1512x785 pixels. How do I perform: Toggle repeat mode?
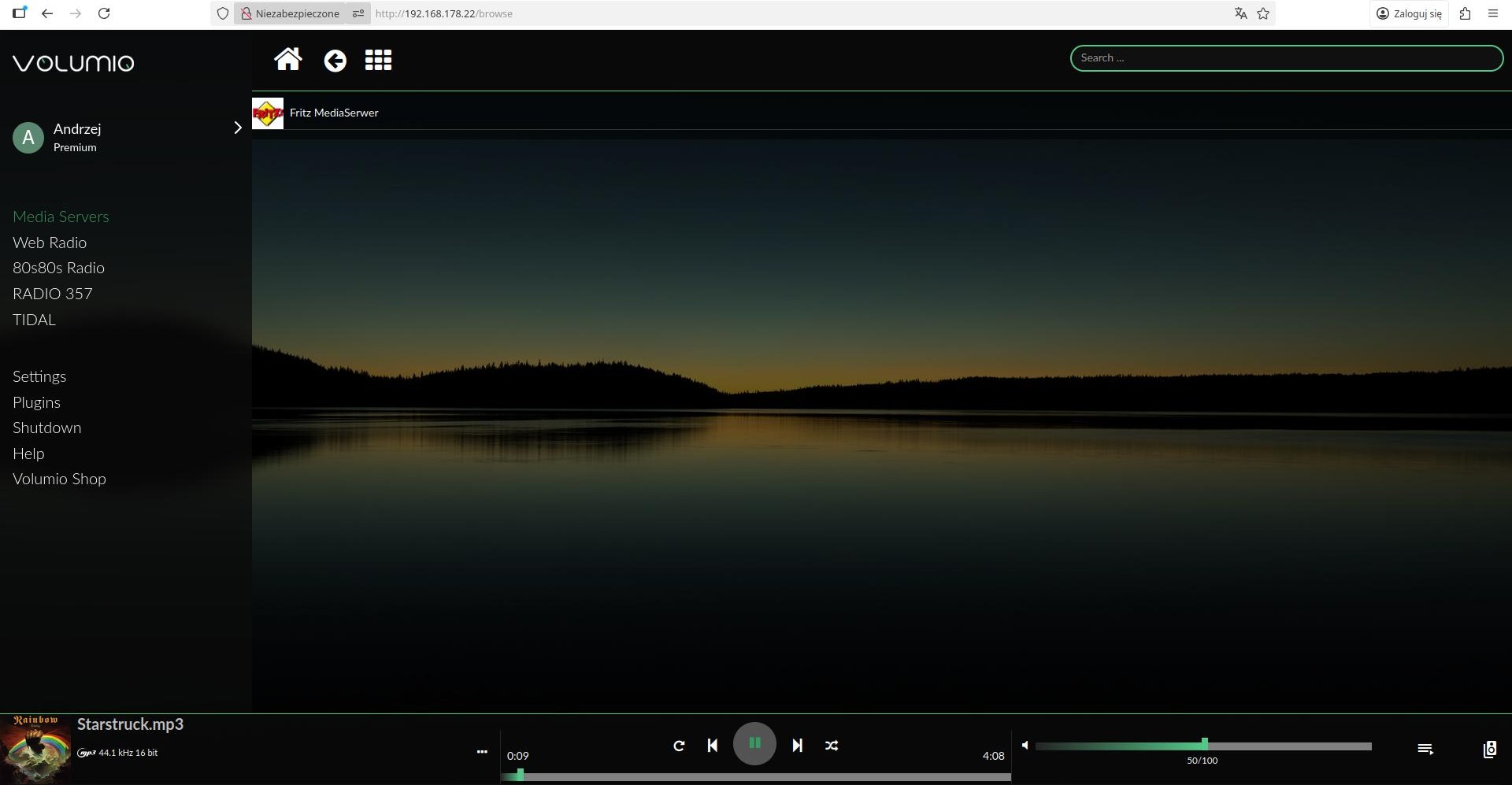point(679,745)
